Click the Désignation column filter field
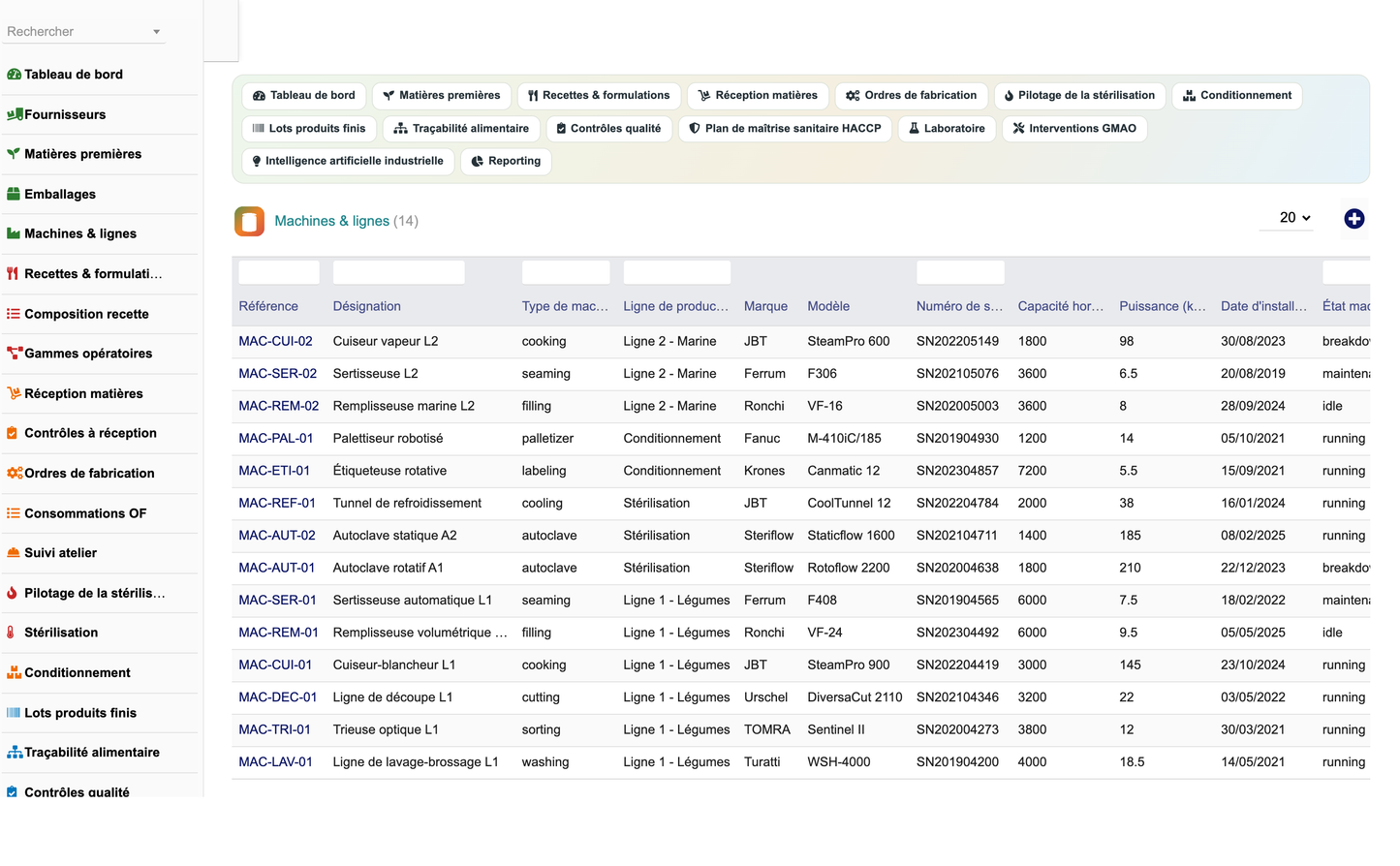Viewport: 1400px width, 866px height. (x=398, y=273)
